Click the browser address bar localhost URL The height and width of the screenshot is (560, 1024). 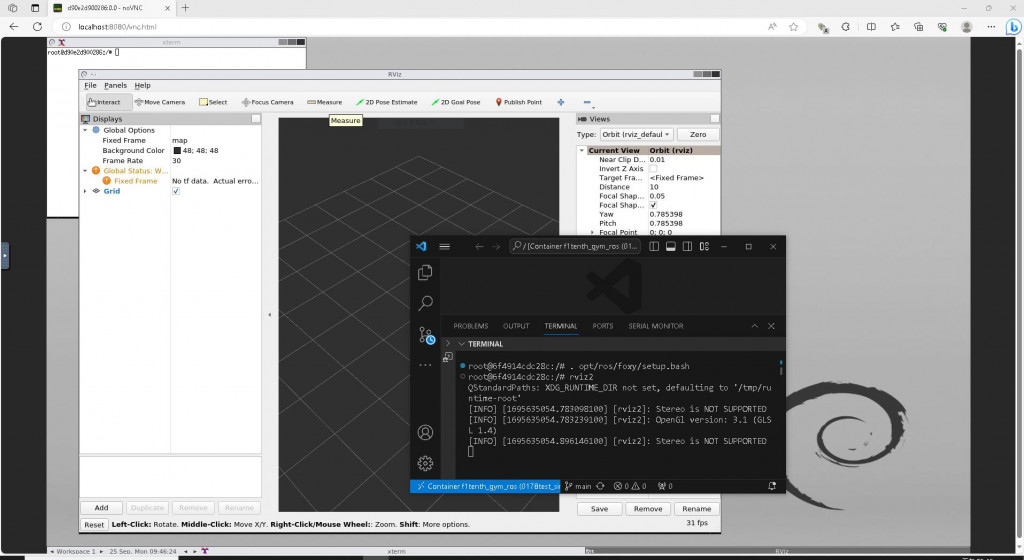pos(118,27)
